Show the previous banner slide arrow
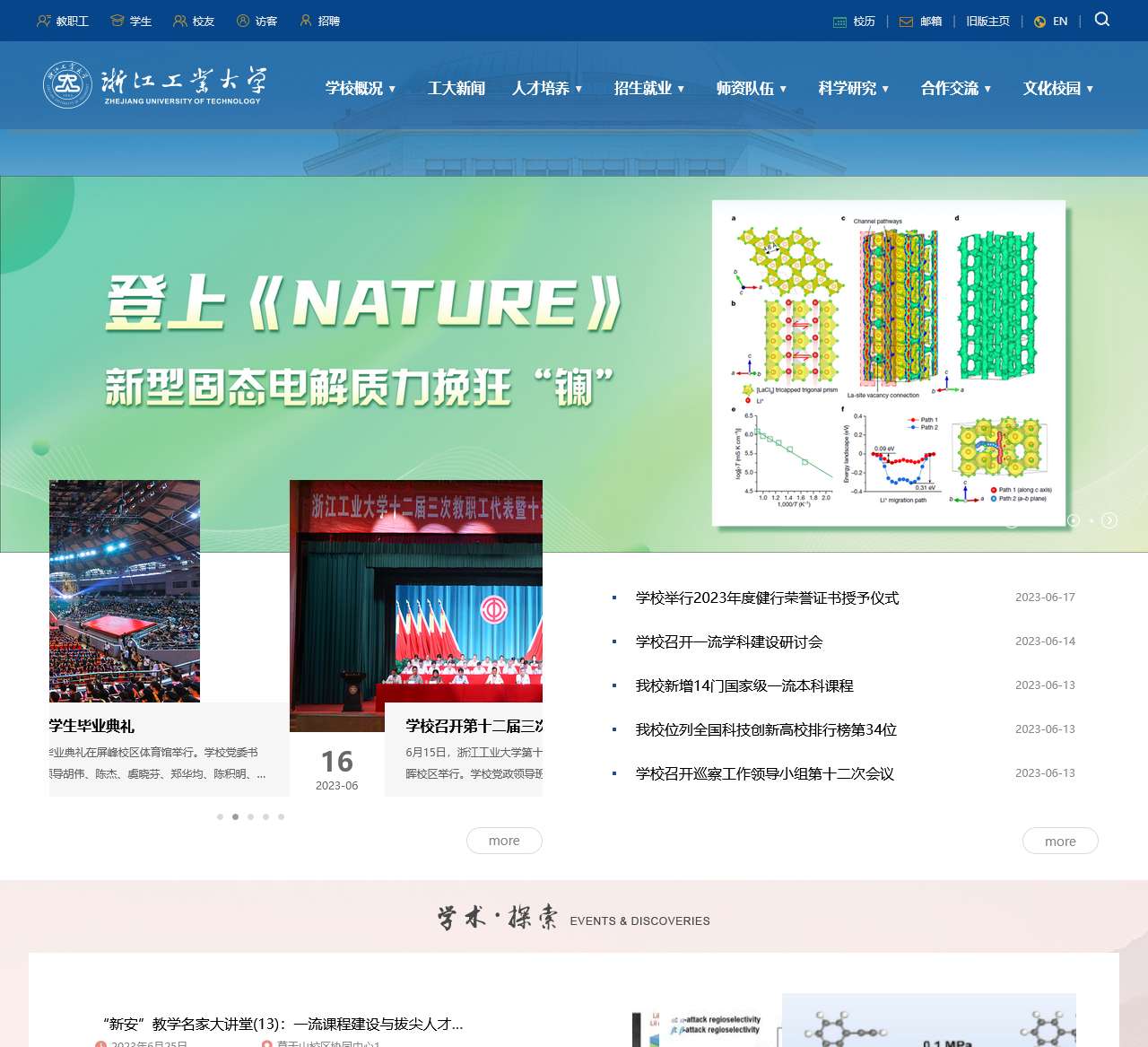 click(1011, 520)
